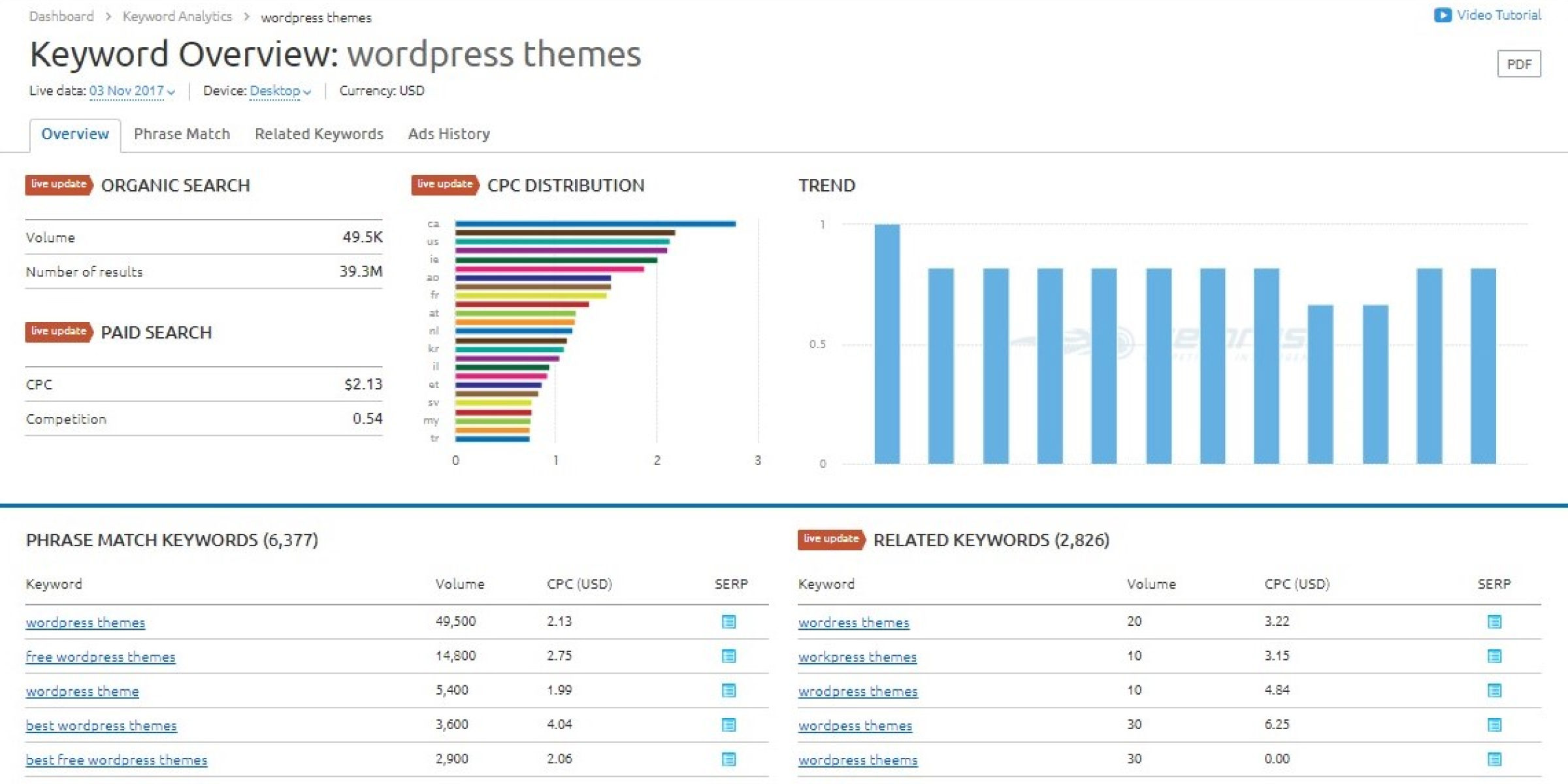Image resolution: width=1568 pixels, height=784 pixels.
Task: Open the Related Keywords tab
Action: point(319,134)
